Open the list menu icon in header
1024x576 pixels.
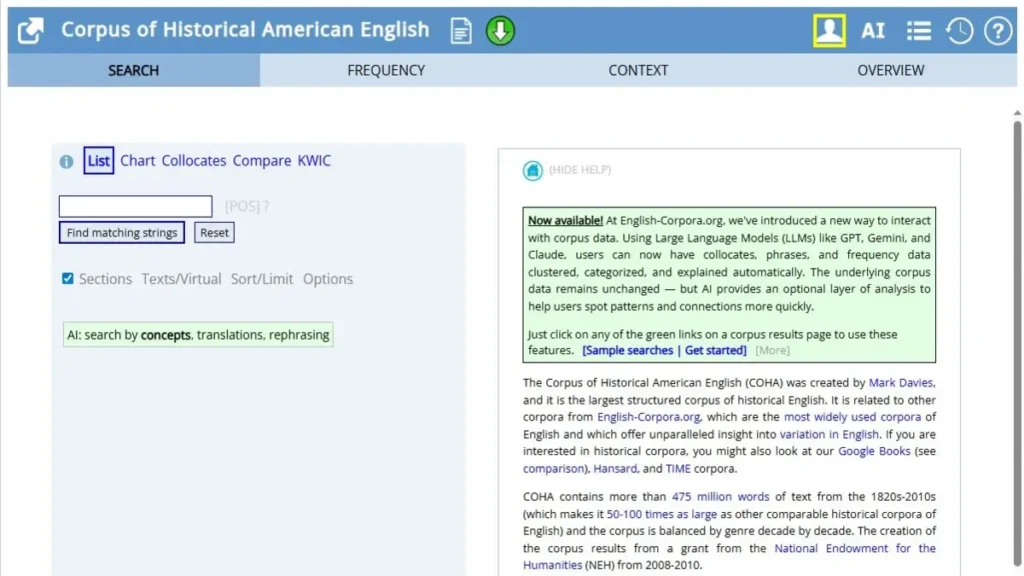(918, 31)
